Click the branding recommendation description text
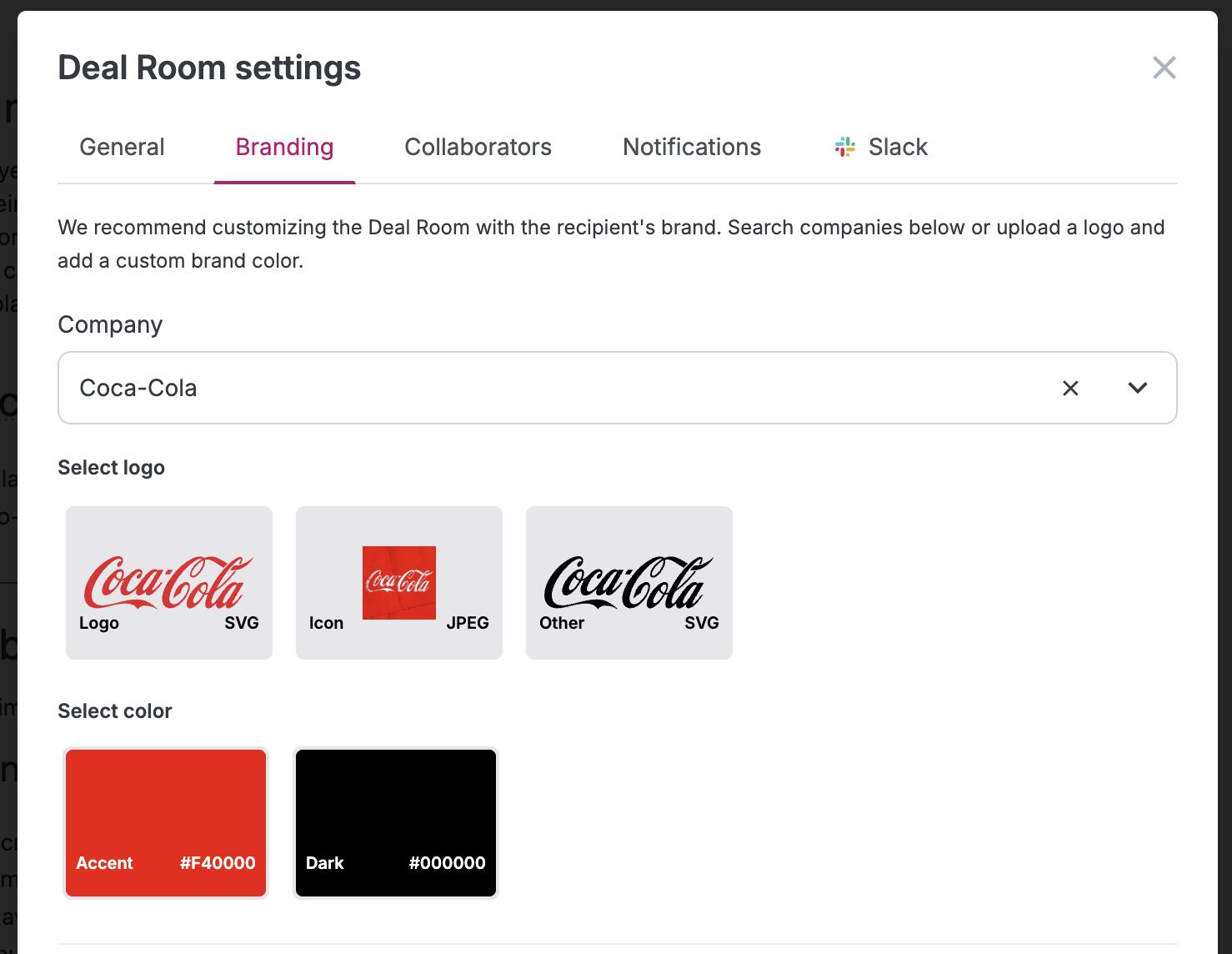The width and height of the screenshot is (1232, 954). 611,244
